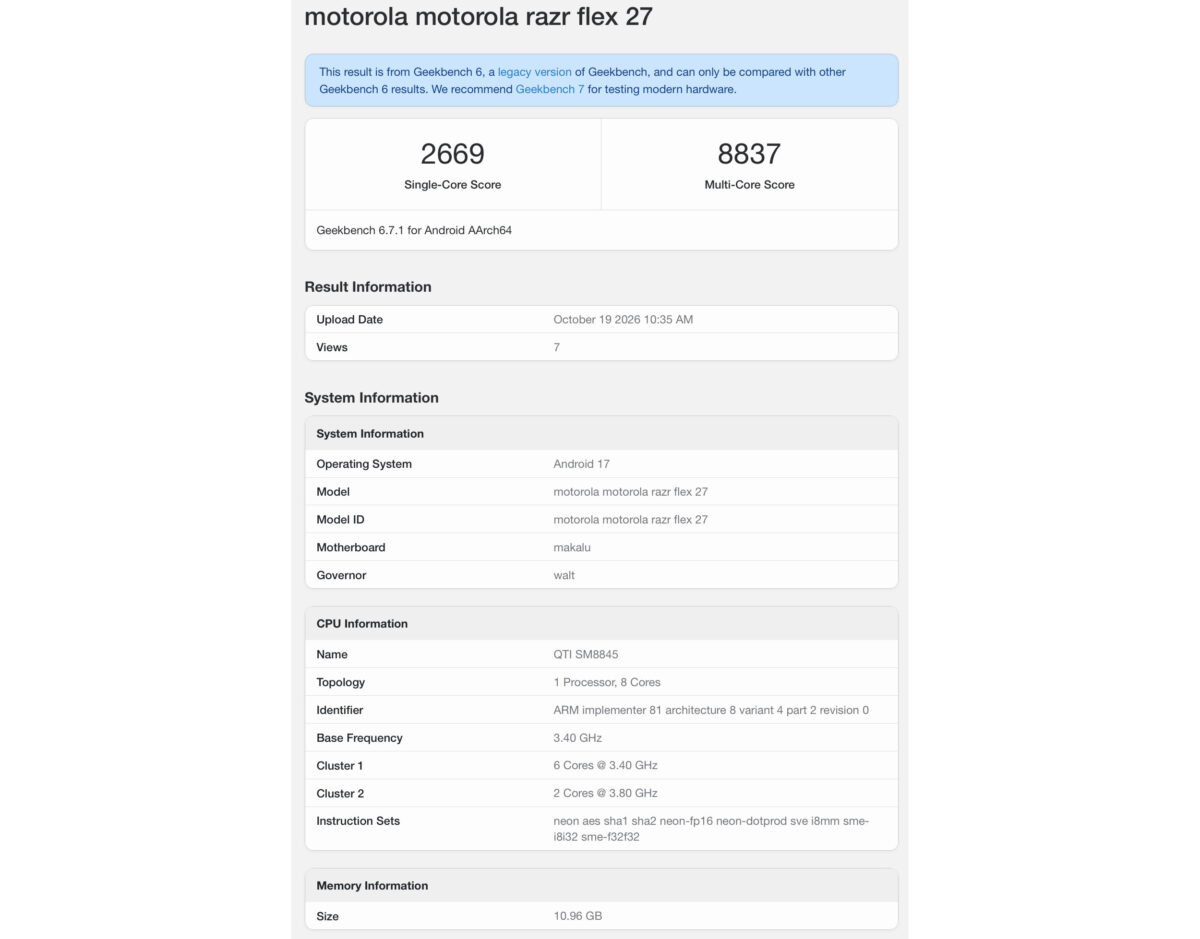Click the memory Size 10.96 GB value
Viewport: 1200px width, 939px height.
pyautogui.click(x=578, y=916)
